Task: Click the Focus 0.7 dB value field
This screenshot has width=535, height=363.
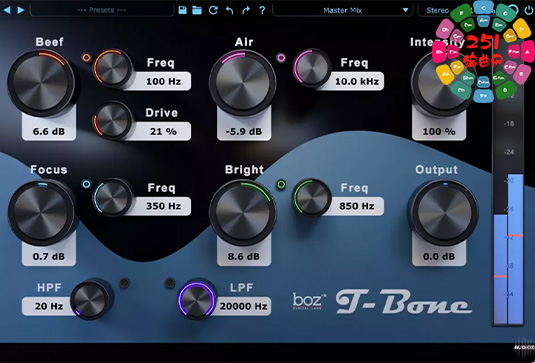Action: click(49, 257)
